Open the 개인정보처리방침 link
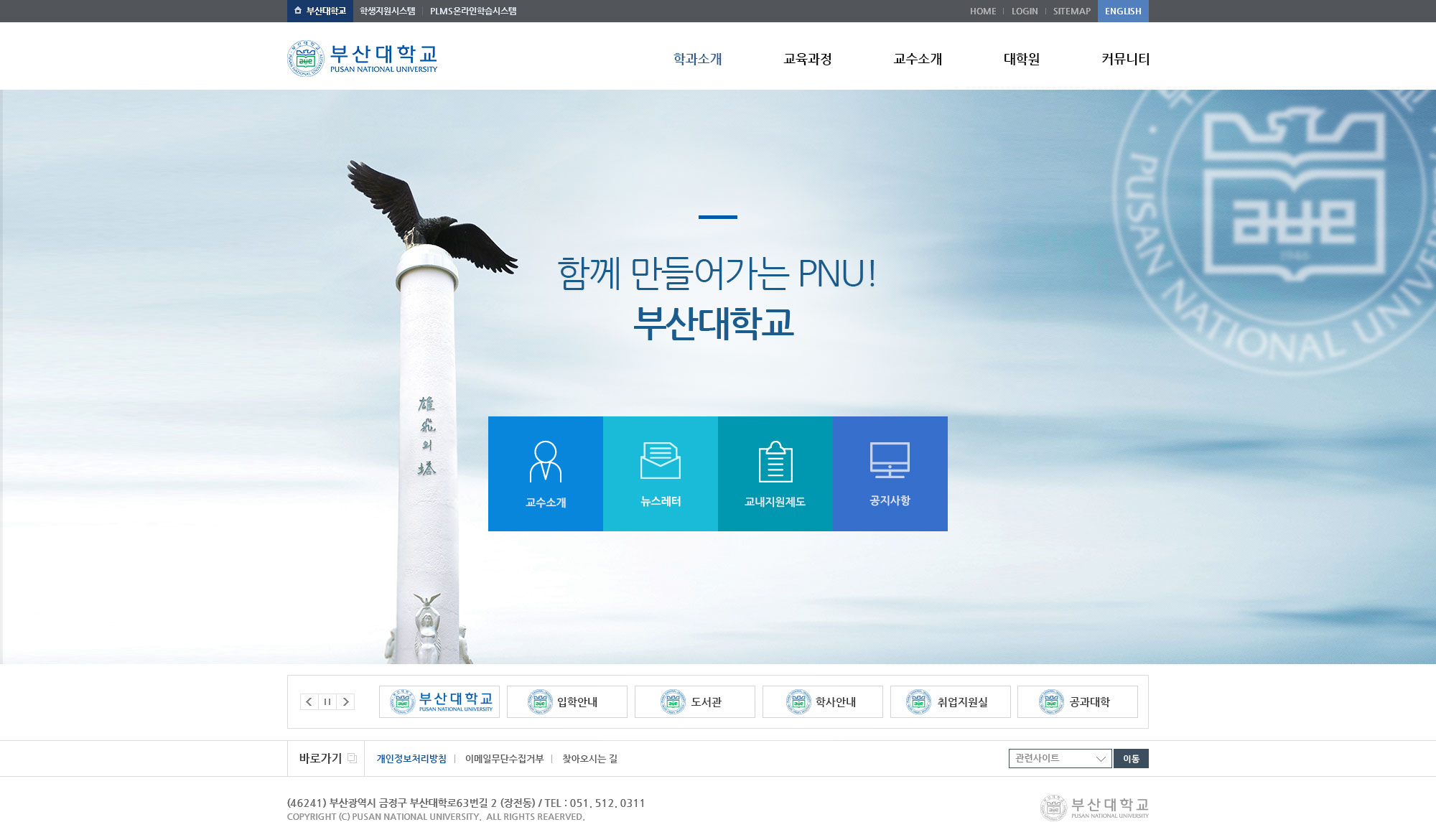This screenshot has width=1436, height=840. click(411, 759)
